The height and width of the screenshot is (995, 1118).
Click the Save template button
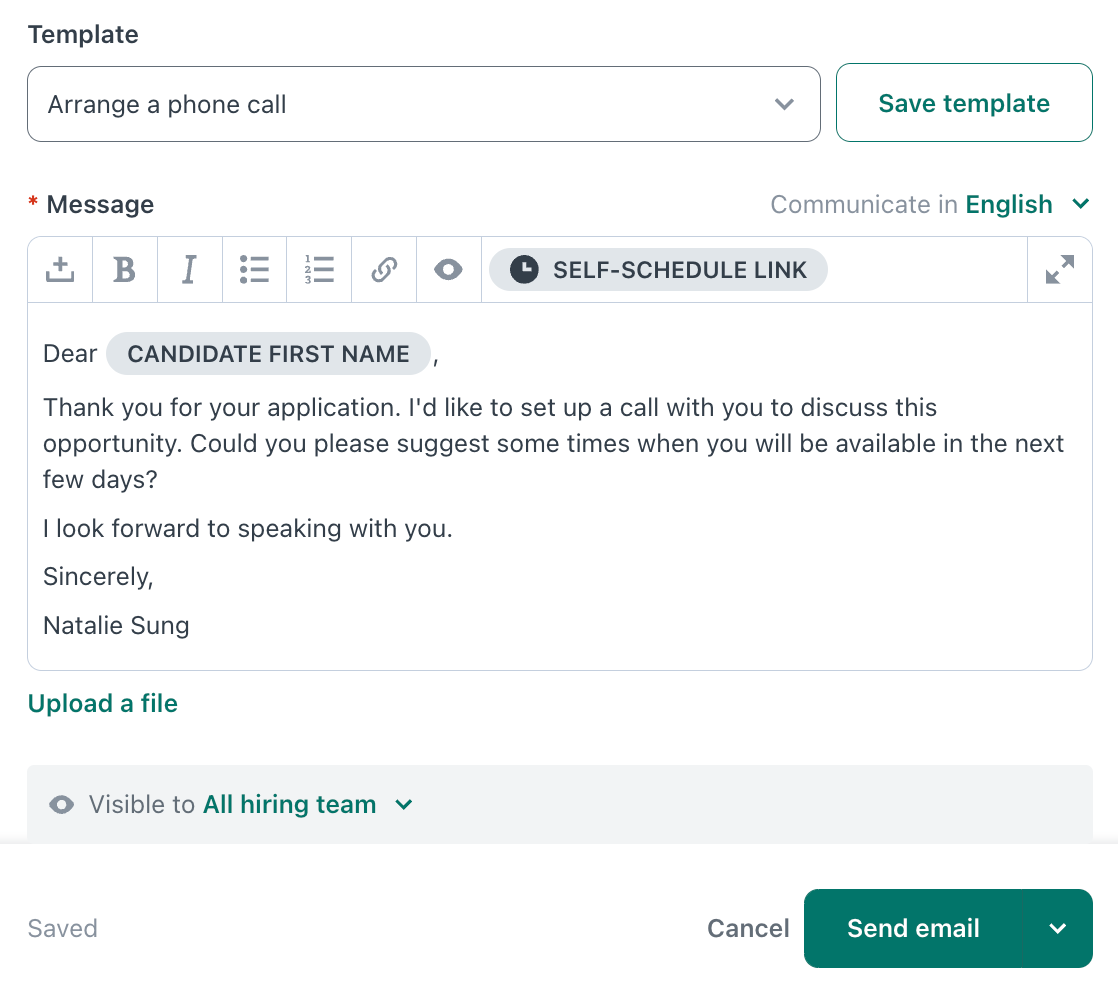coord(964,103)
